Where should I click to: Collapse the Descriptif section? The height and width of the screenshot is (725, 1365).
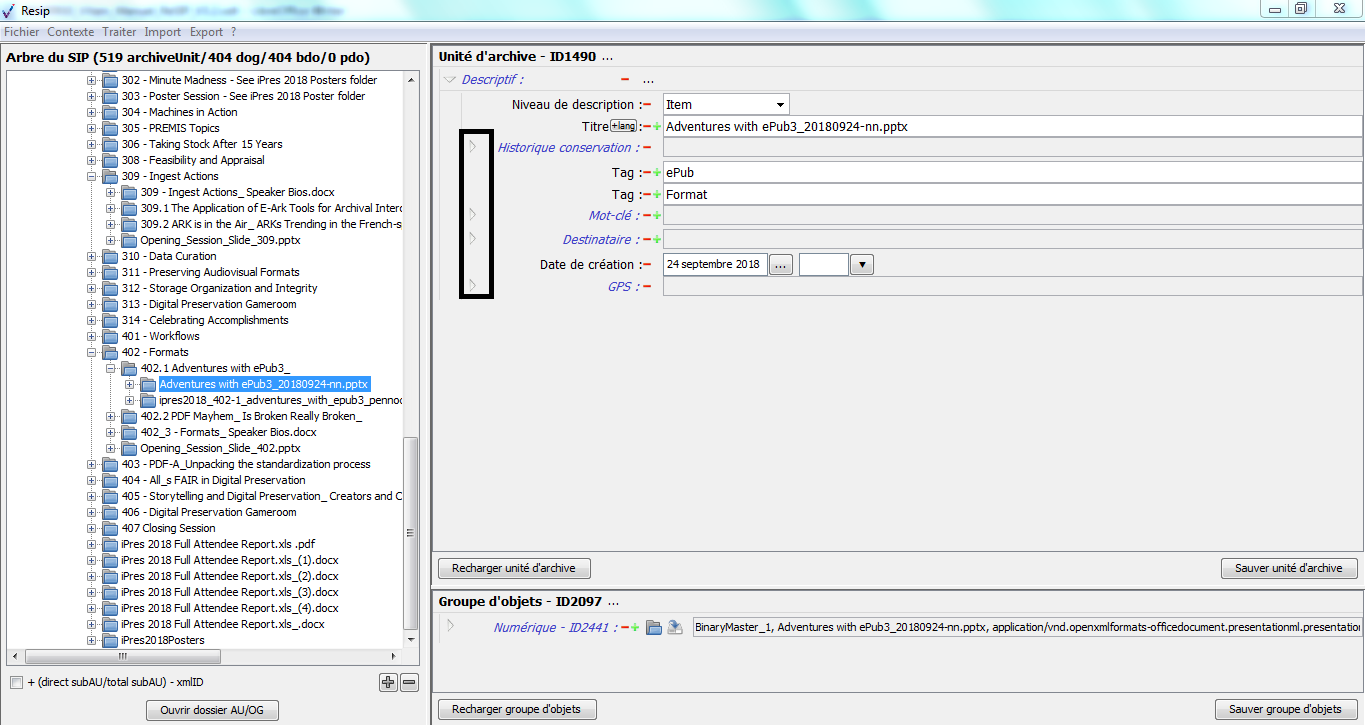tap(449, 80)
